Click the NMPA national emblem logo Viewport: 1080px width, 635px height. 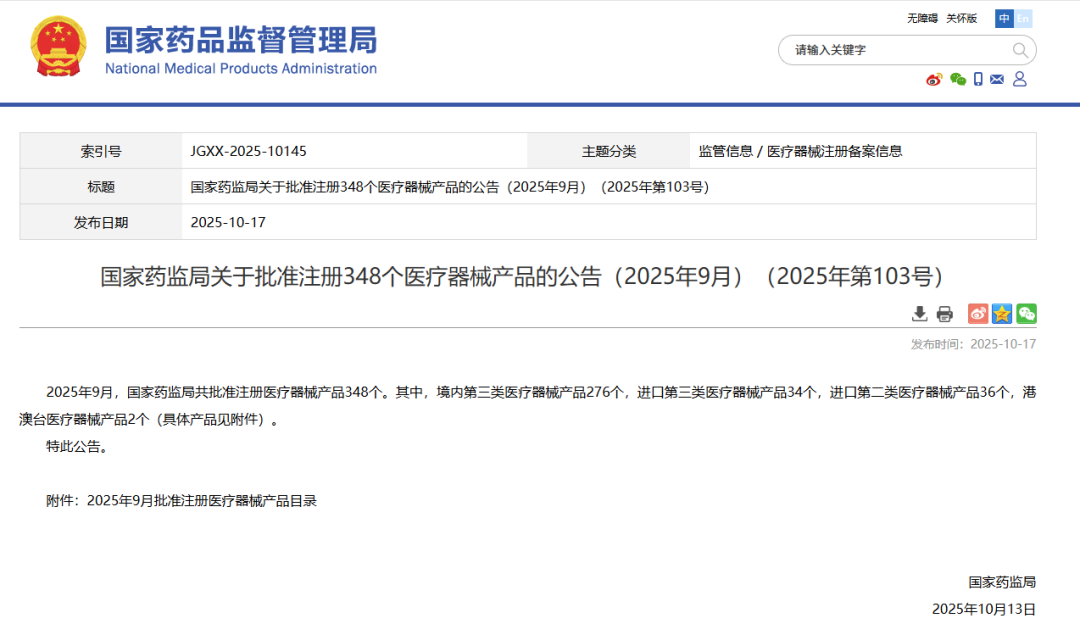(59, 46)
